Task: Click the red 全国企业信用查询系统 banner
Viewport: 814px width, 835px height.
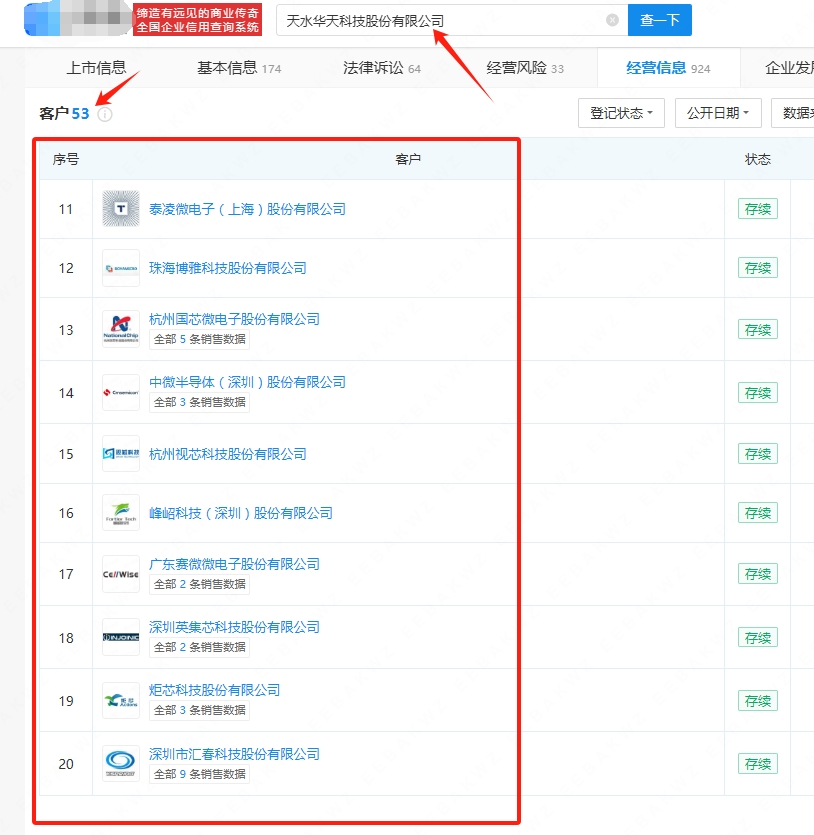Action: pyautogui.click(x=198, y=20)
